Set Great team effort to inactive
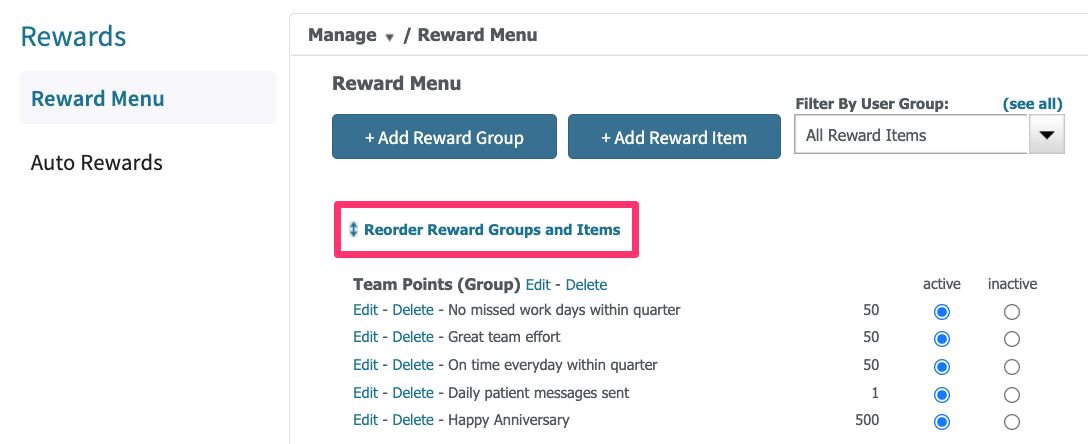Viewport: 1088px width, 444px height. [1012, 339]
